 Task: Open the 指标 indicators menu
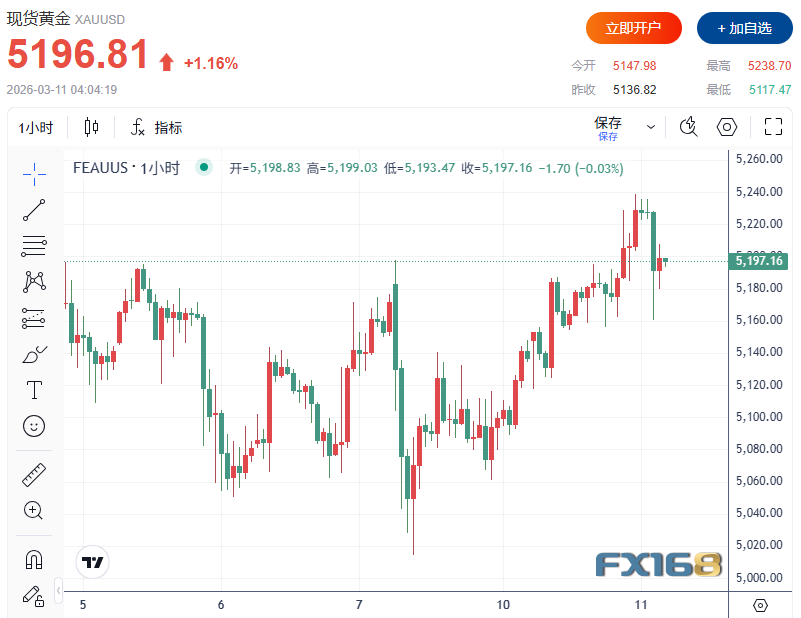157,127
